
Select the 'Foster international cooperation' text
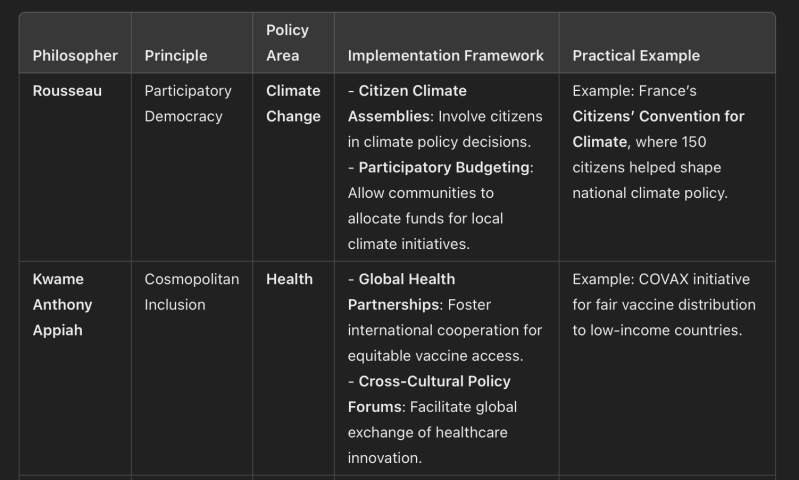(447, 330)
